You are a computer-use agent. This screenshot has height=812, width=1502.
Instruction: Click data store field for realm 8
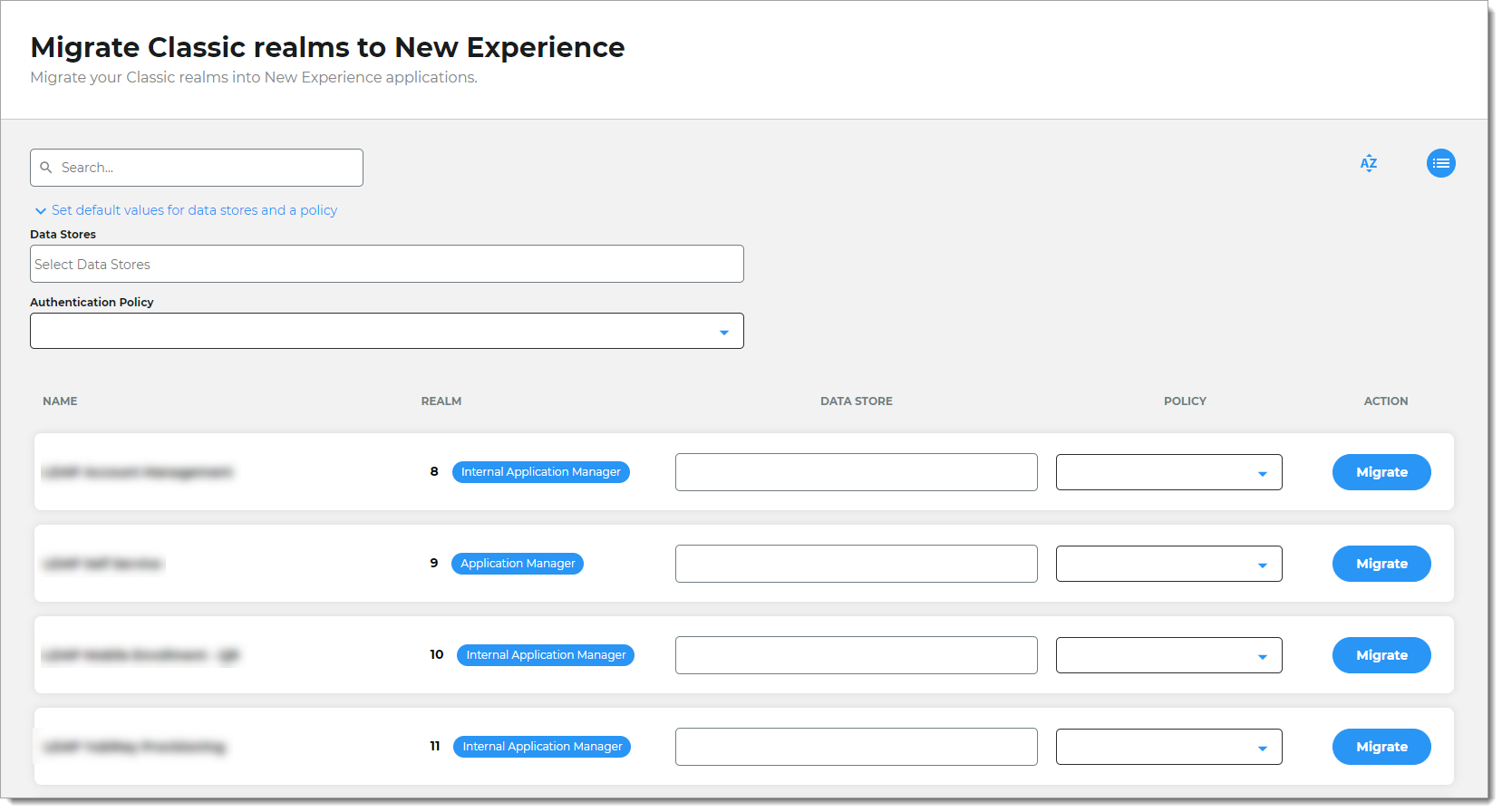856,473
